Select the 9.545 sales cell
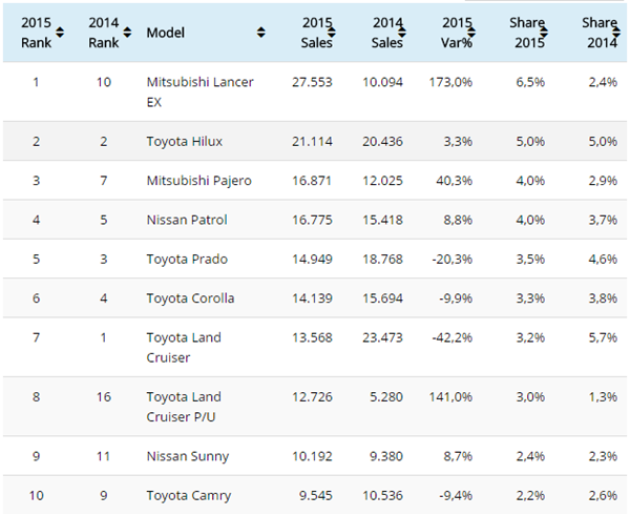This screenshot has width=630, height=515. (x=316, y=496)
